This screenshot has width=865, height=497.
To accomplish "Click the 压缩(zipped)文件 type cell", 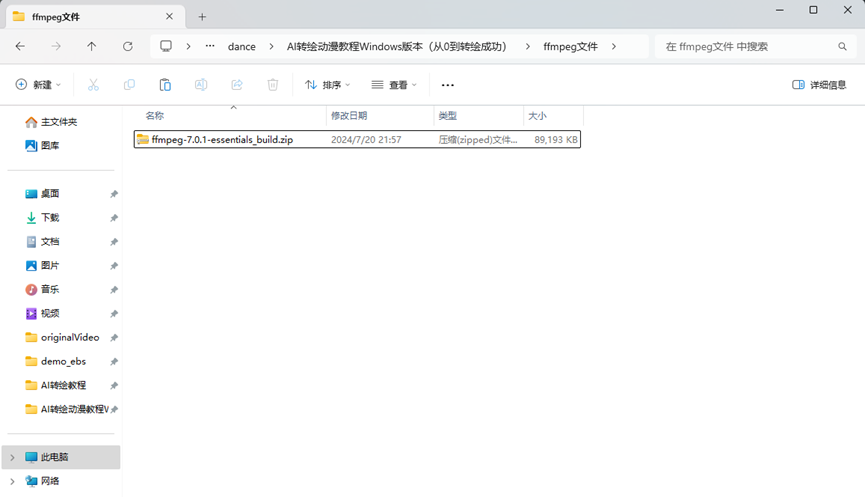I will (478, 140).
